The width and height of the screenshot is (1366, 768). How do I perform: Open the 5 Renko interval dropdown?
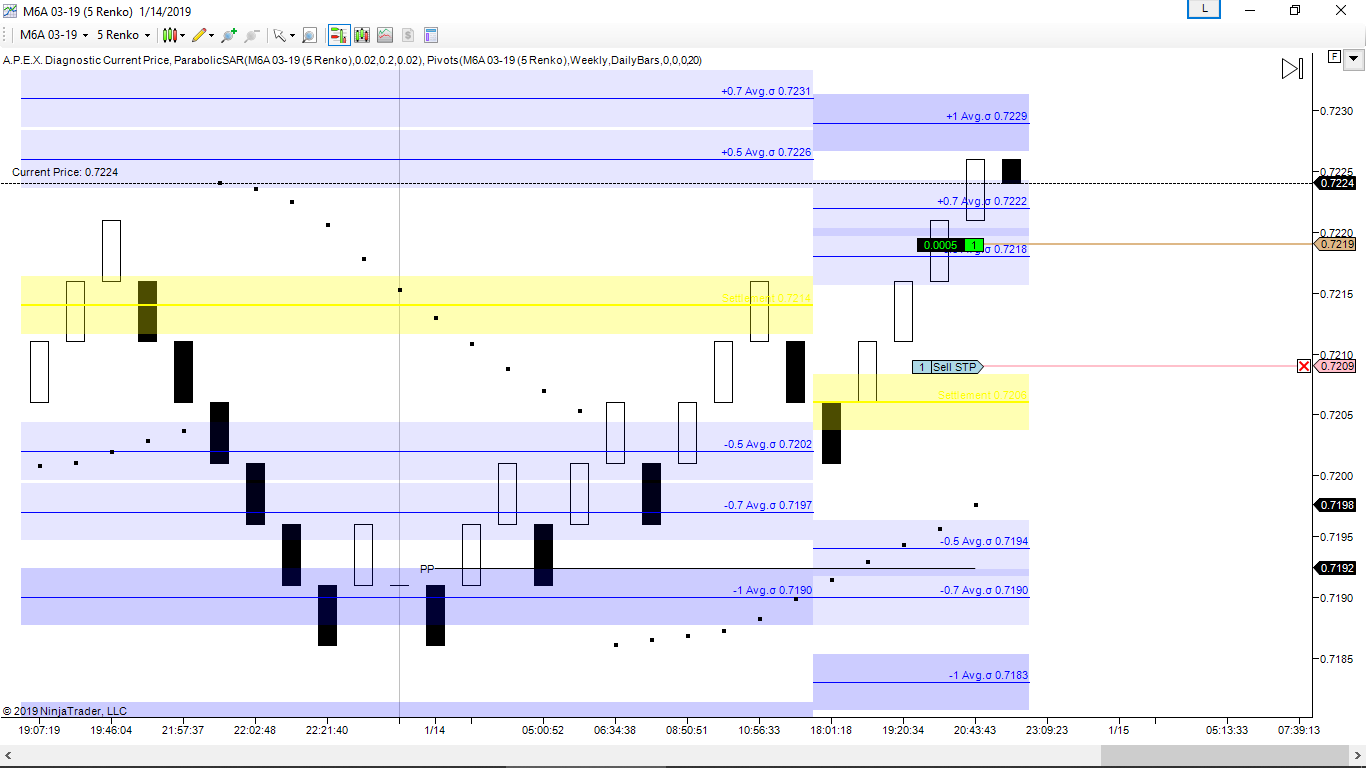coord(123,35)
